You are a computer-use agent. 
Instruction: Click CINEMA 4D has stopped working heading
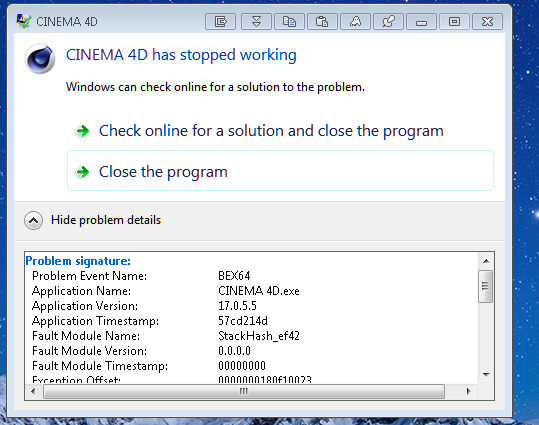click(x=181, y=55)
